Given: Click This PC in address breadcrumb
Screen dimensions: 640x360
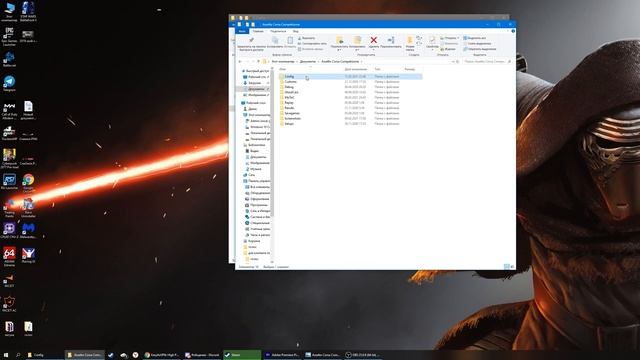Looking at the screenshot, I should tap(283, 61).
